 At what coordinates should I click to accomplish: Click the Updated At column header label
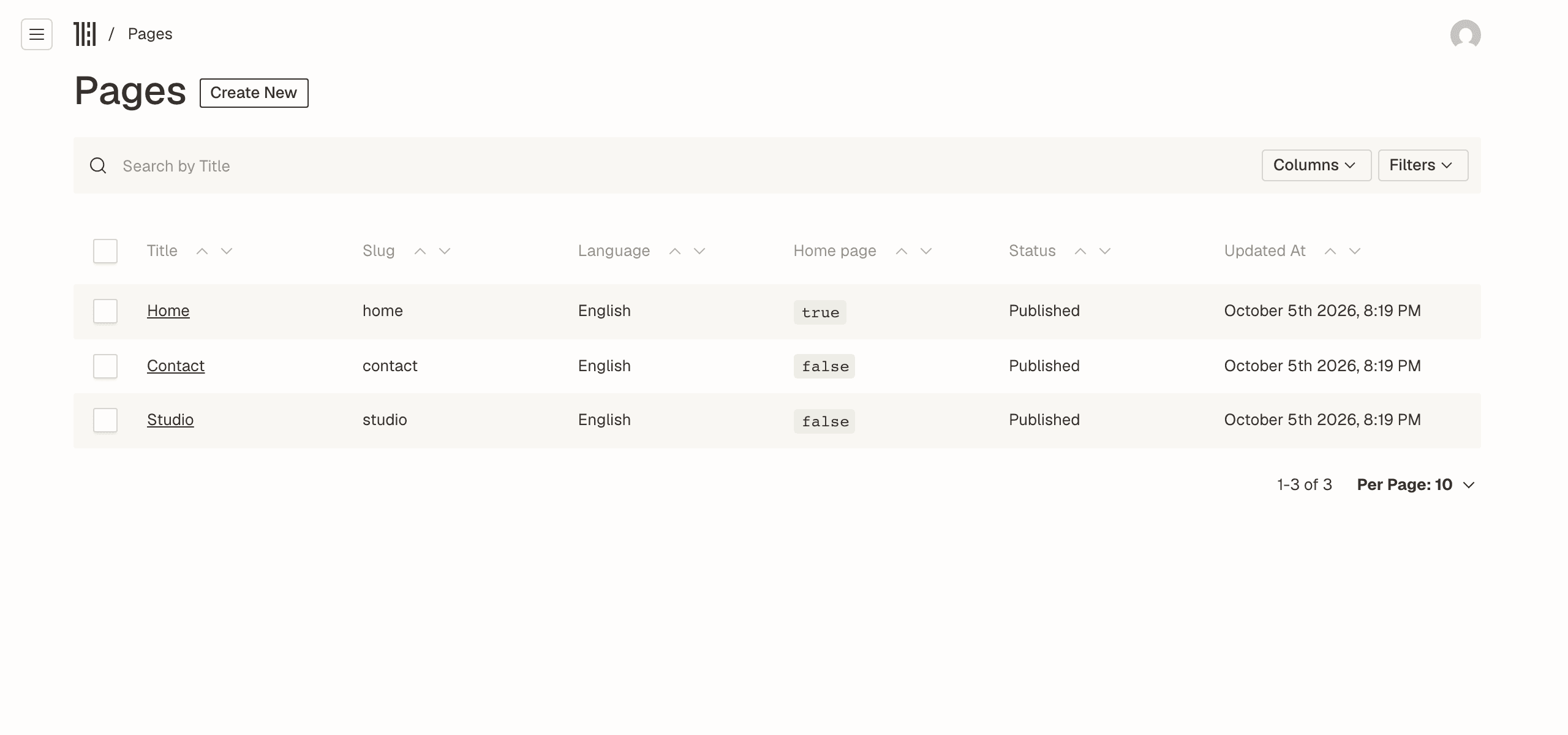click(1265, 251)
